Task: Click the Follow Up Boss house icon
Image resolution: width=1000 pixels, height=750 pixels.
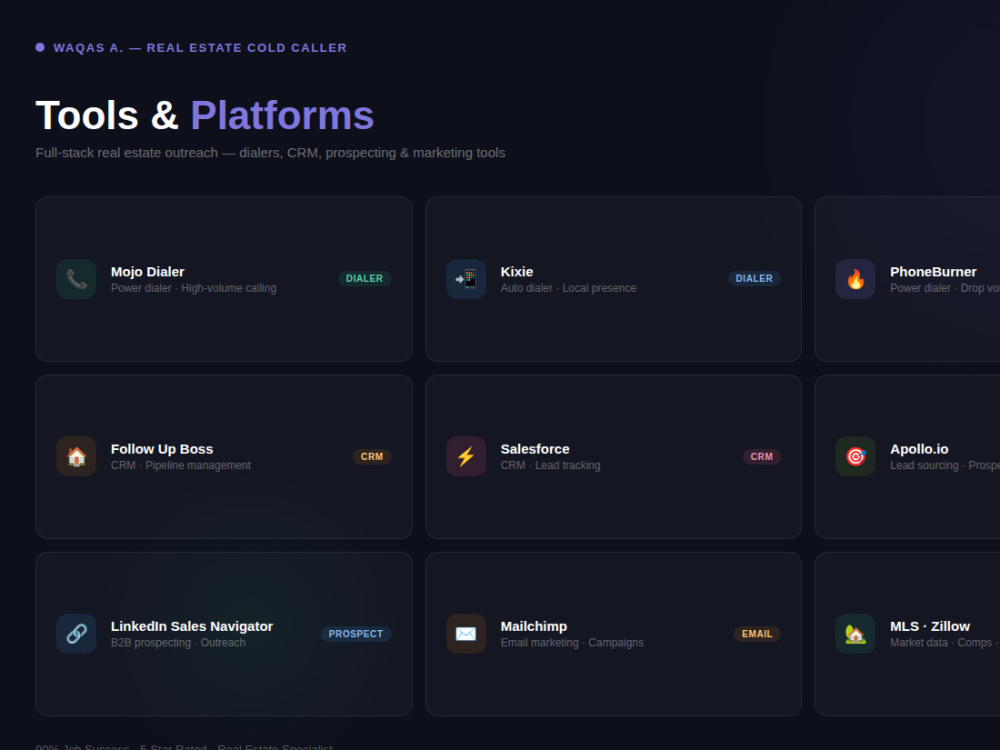Action: point(77,457)
